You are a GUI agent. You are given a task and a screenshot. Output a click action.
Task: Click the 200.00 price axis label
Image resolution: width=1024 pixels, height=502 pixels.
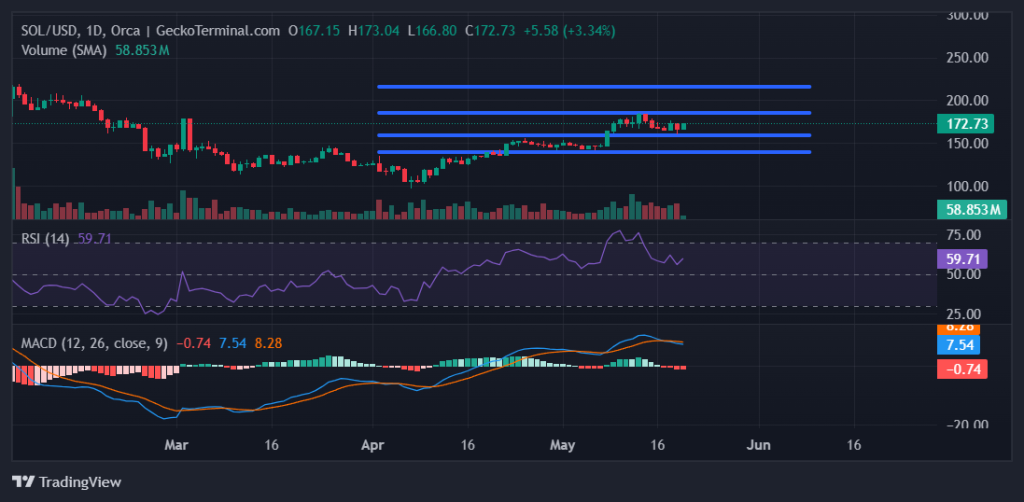point(968,101)
